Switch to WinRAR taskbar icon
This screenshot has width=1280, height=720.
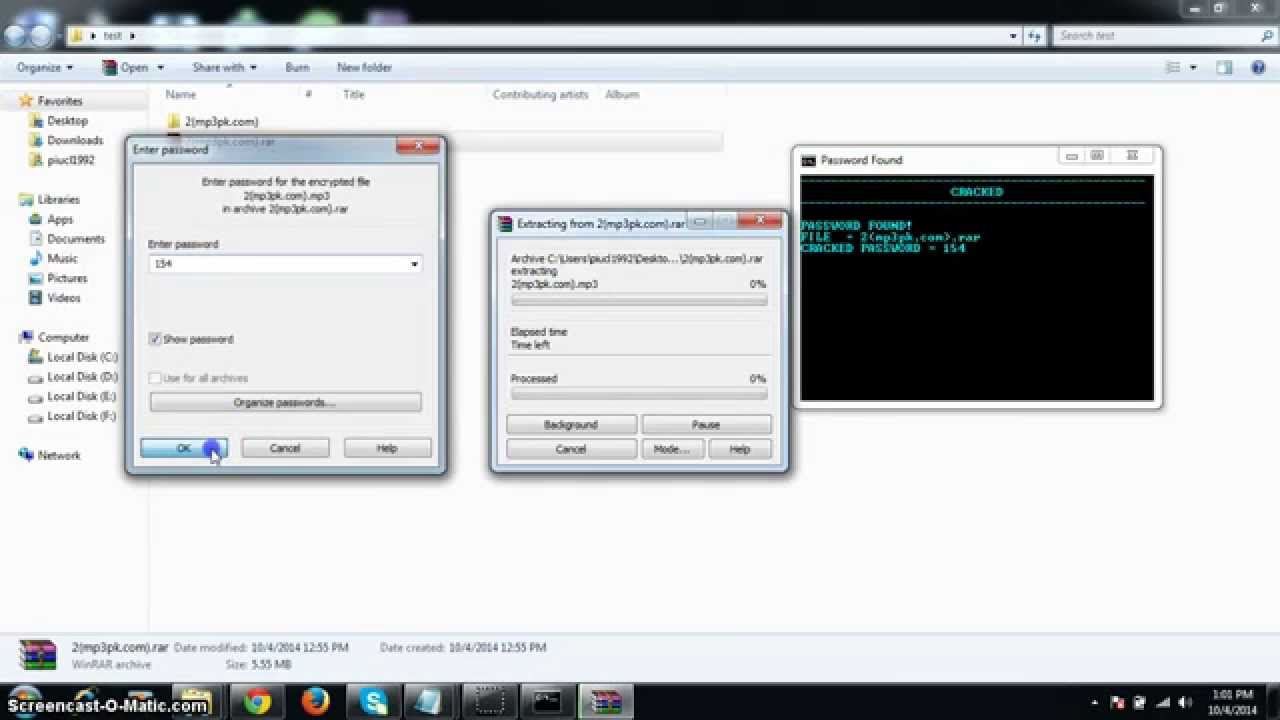pyautogui.click(x=606, y=702)
